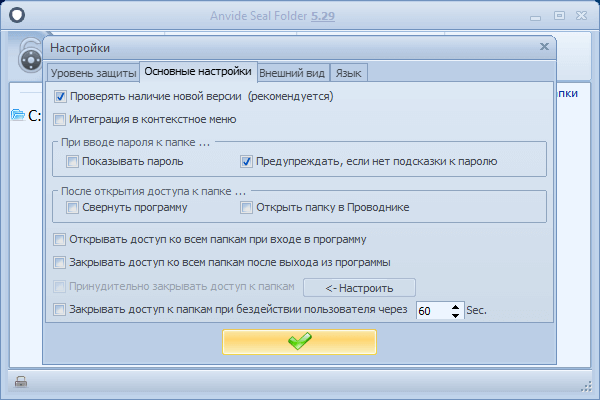600x400 pixels.
Task: Uncheck Проверять наличие новой версии
Action: (x=60, y=96)
